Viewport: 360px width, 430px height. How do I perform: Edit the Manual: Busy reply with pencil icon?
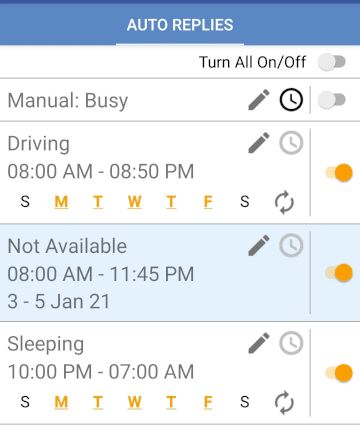(259, 100)
